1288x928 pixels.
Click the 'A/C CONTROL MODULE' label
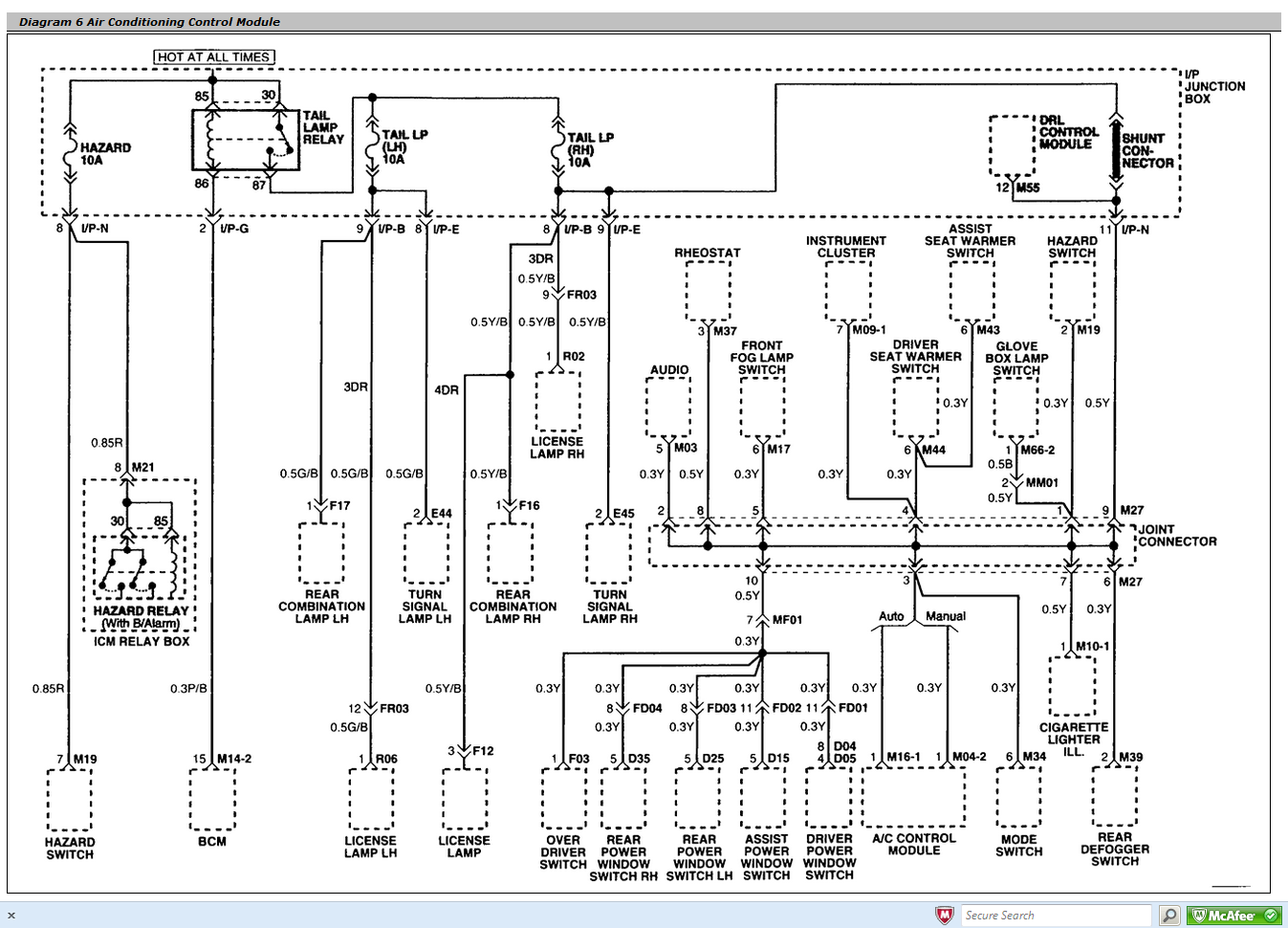(914, 844)
